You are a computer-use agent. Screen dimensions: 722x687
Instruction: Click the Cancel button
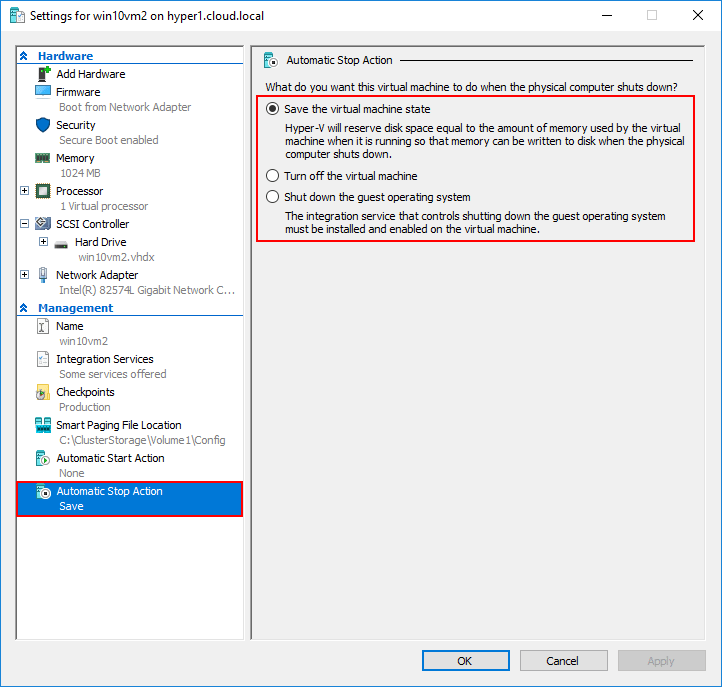564,661
